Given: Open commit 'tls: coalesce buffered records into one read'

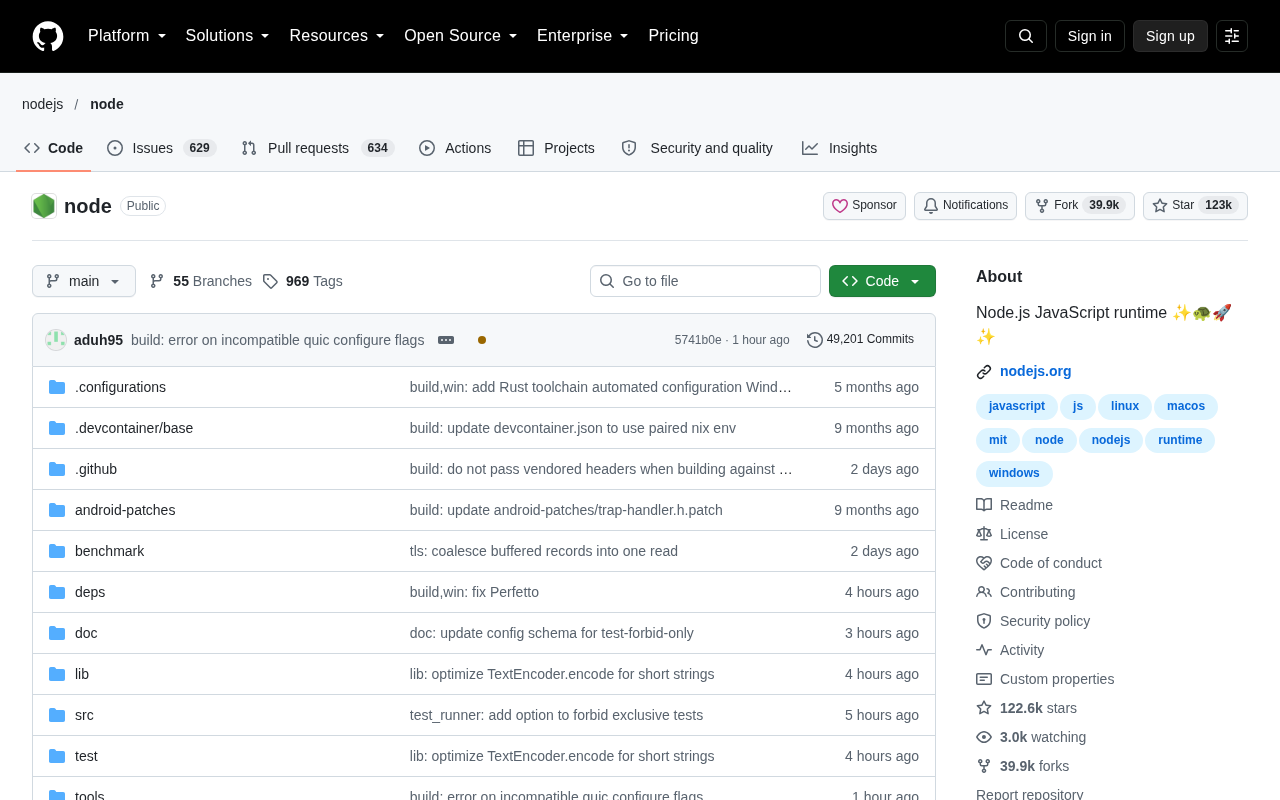Looking at the screenshot, I should pyautogui.click(x=544, y=551).
